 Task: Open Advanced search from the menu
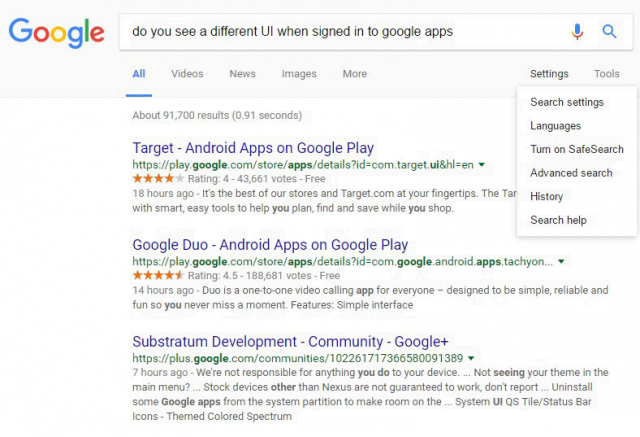click(571, 173)
